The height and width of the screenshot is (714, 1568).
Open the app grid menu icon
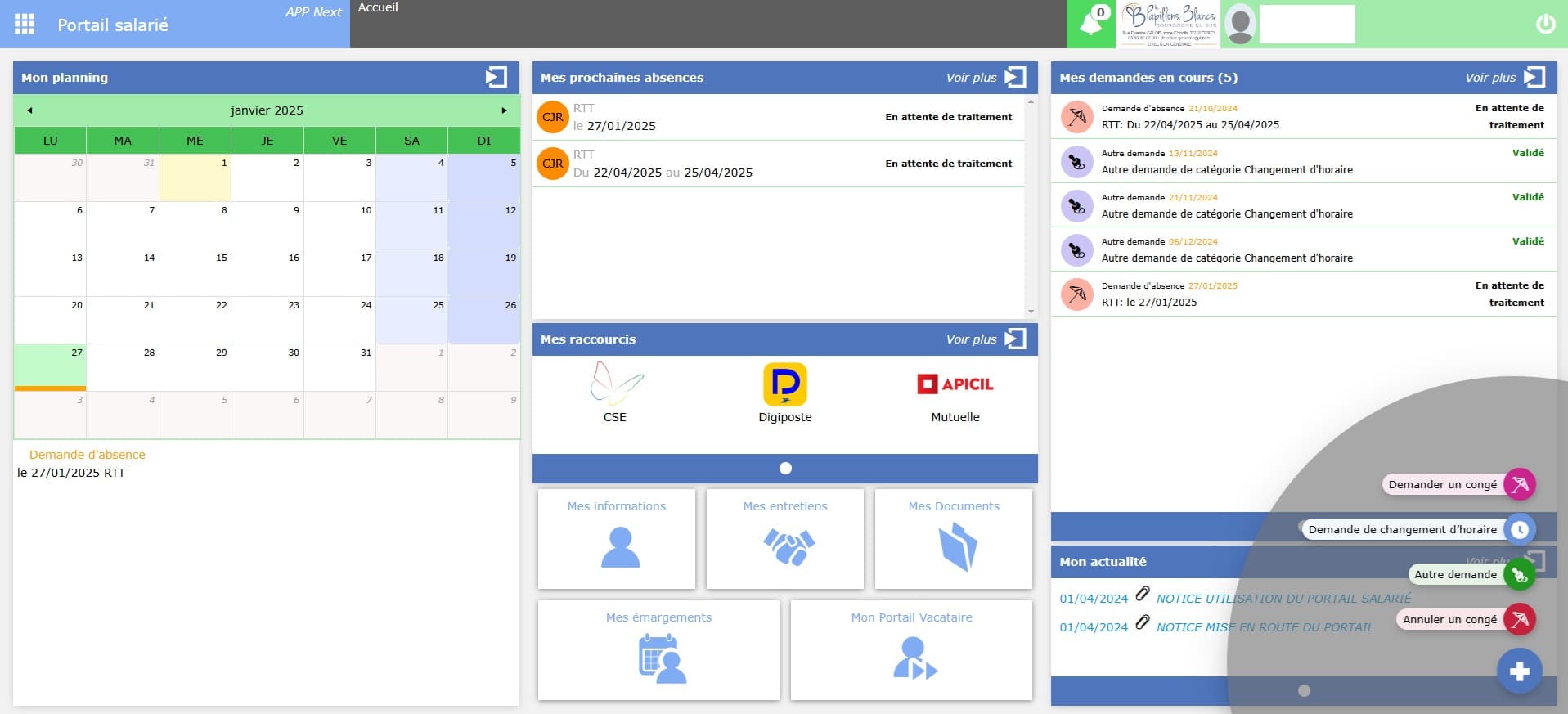coord(25,25)
